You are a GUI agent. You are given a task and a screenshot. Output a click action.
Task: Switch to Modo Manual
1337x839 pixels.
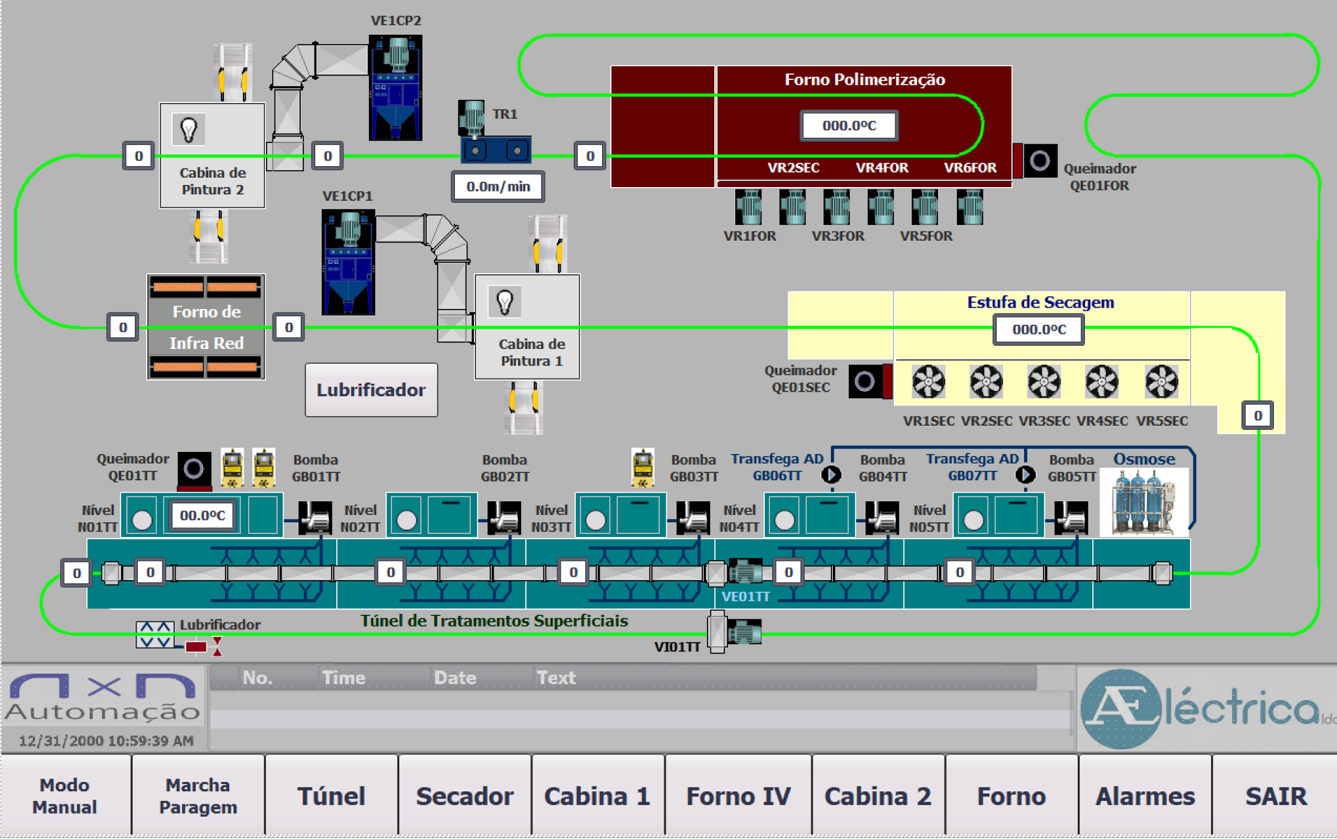click(65, 796)
